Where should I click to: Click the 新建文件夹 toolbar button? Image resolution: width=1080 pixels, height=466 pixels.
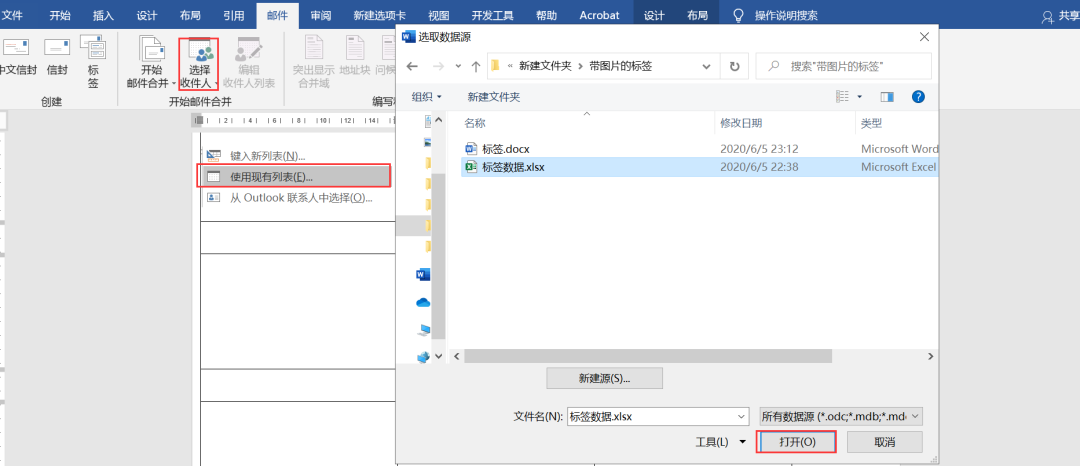pyautogui.click(x=494, y=97)
